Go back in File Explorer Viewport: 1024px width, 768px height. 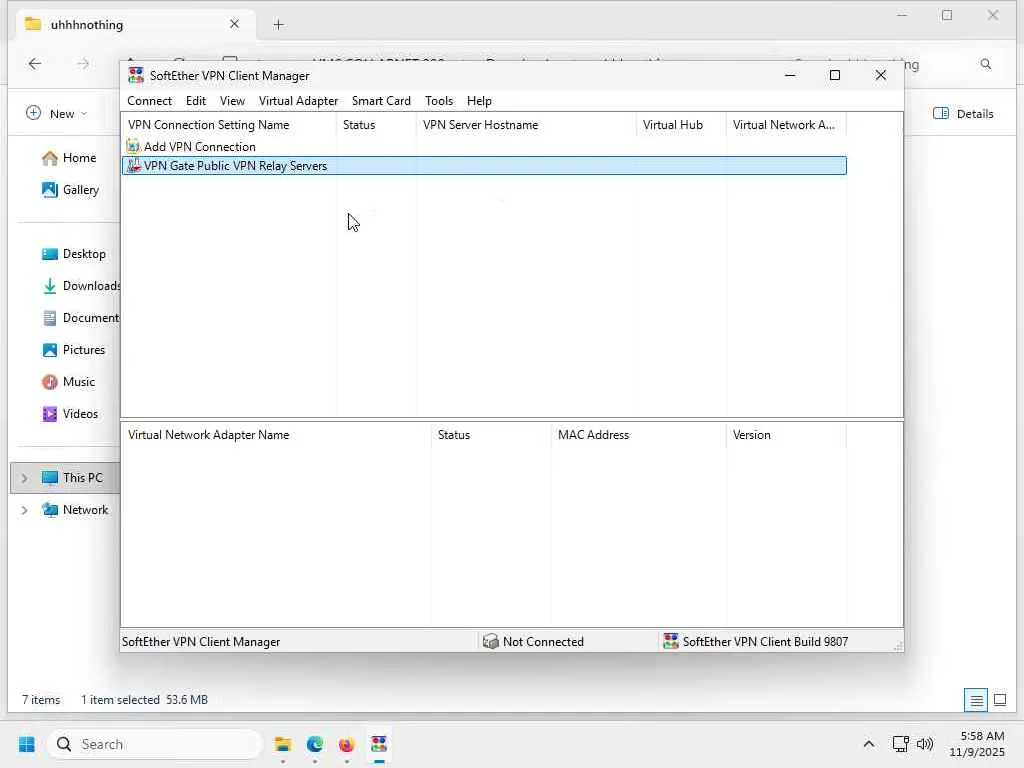click(35, 64)
